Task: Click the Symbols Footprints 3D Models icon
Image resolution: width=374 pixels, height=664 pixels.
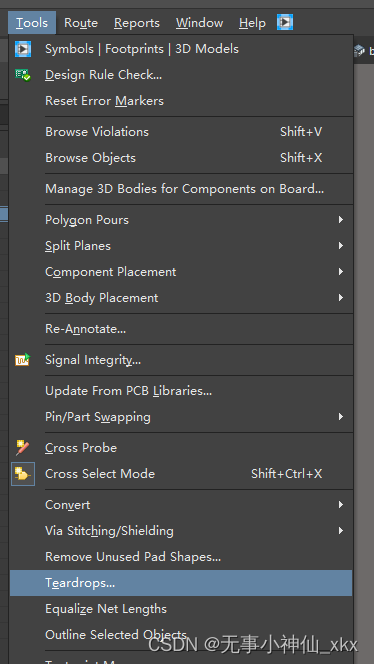Action: click(x=23, y=49)
